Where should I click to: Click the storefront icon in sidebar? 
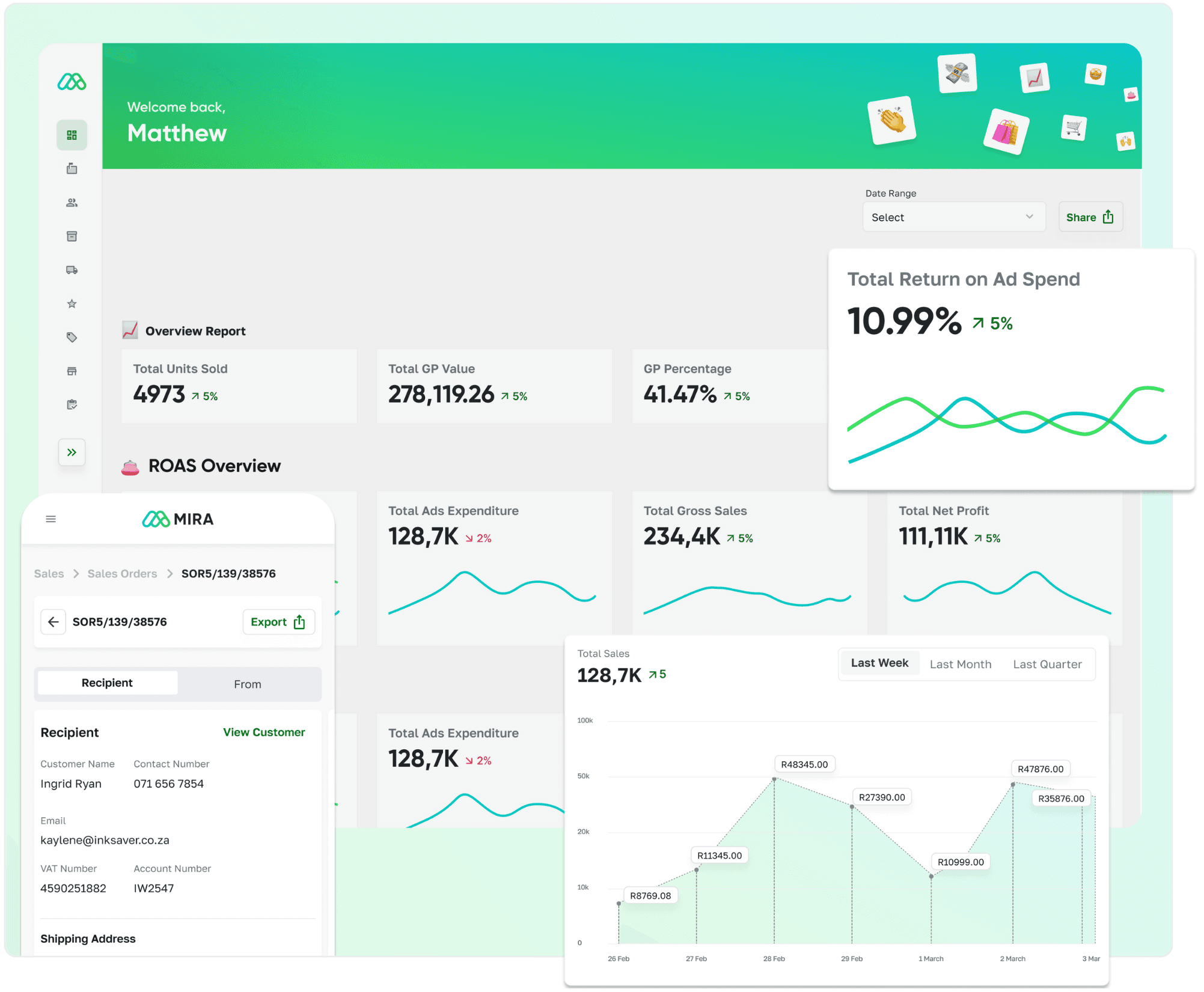pyautogui.click(x=72, y=371)
